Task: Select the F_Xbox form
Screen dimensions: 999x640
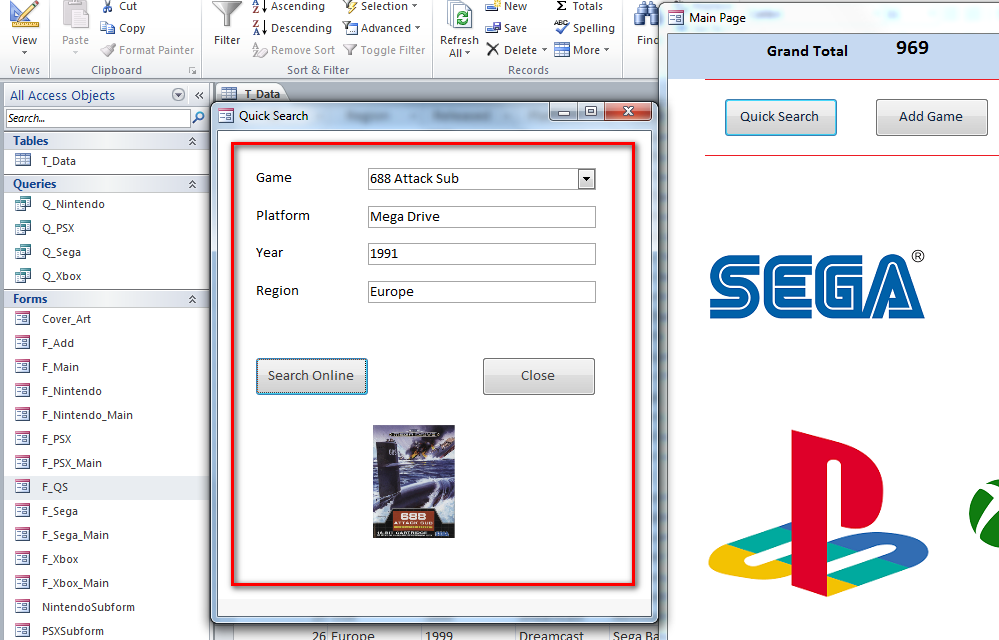Action: pos(106,559)
